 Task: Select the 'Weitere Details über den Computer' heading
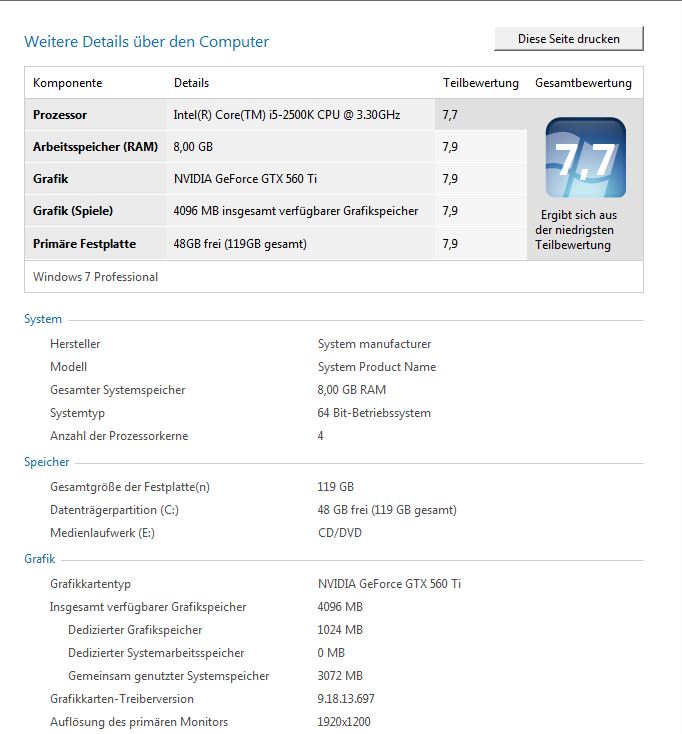pos(147,42)
